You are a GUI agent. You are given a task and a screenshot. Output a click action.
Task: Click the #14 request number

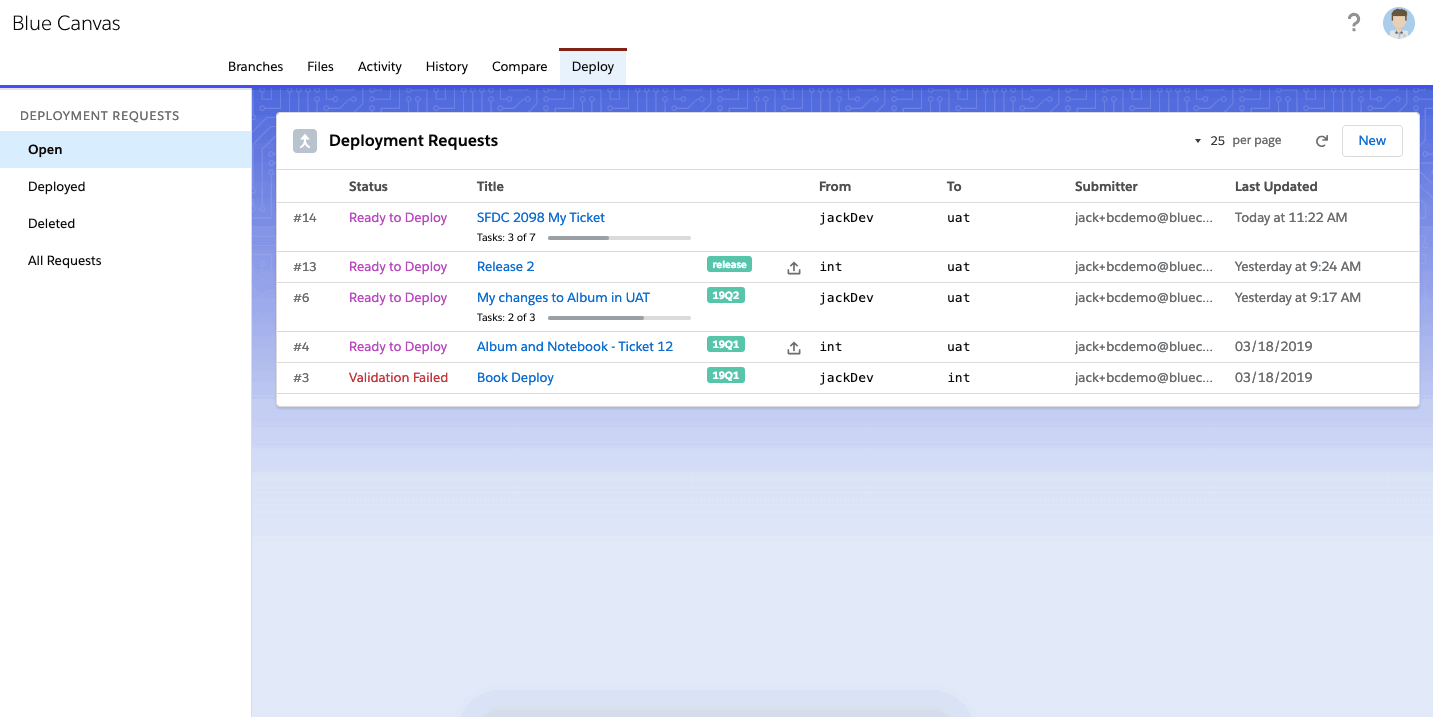[x=305, y=218]
